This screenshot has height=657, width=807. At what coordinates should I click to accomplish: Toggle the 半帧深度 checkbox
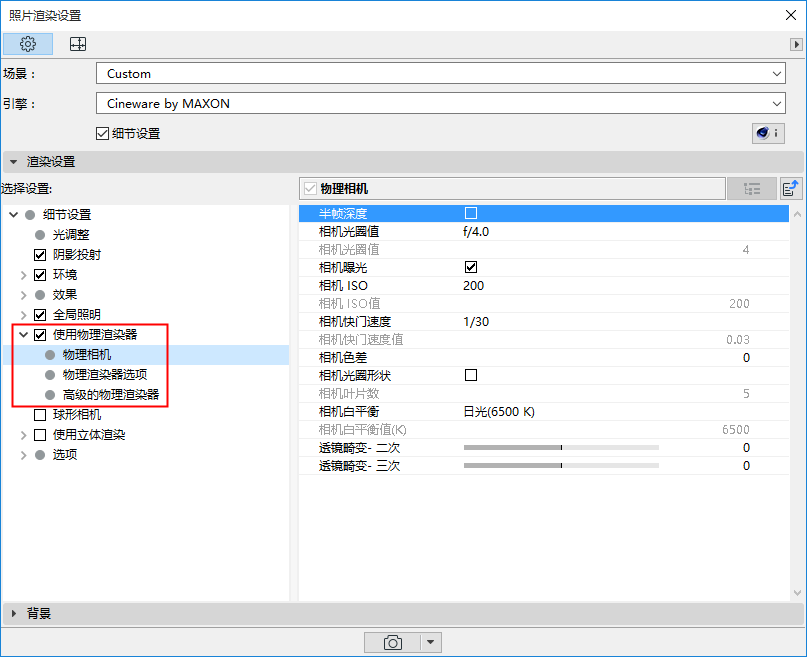(x=471, y=213)
